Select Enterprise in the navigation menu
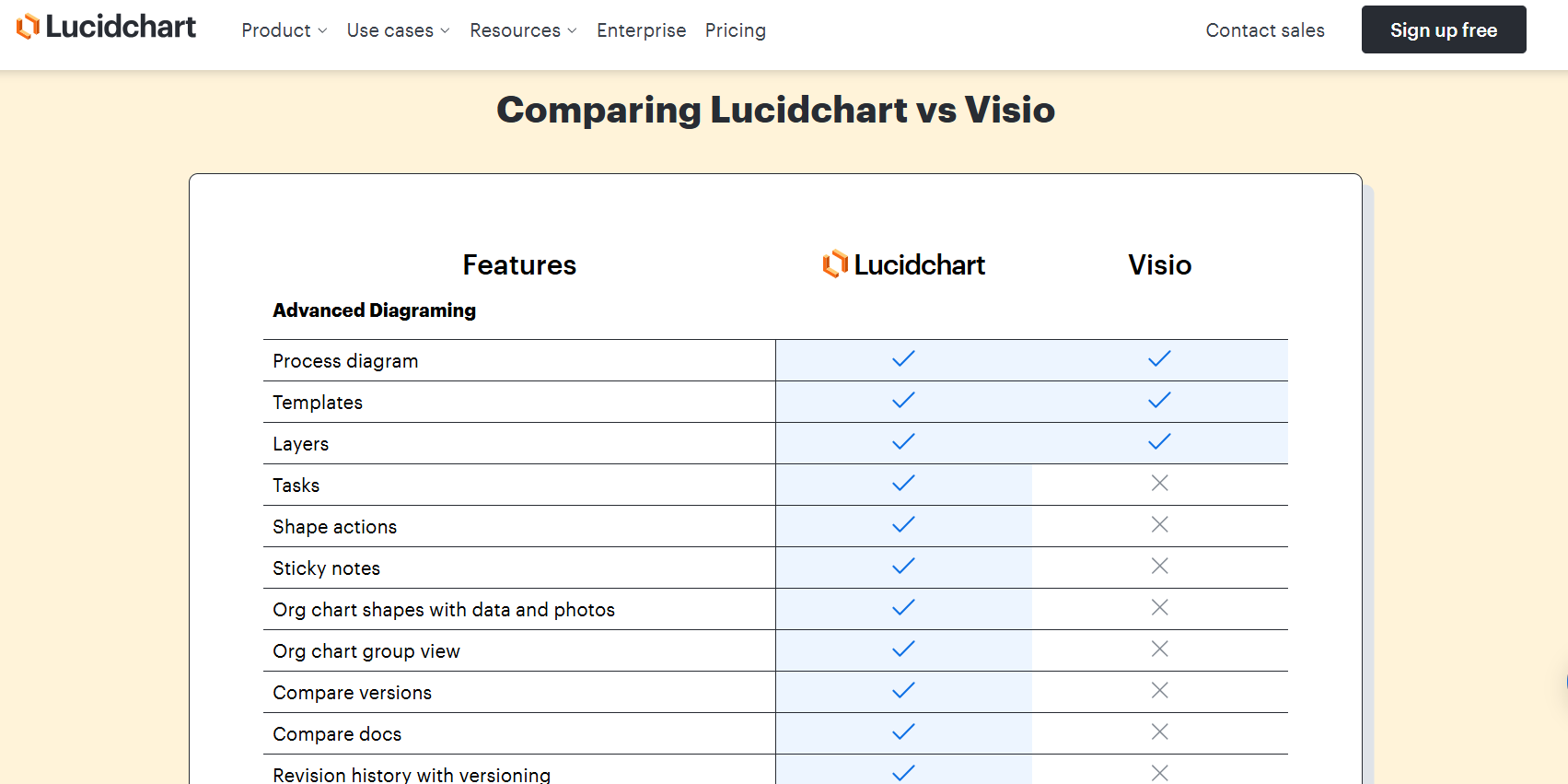Viewport: 1568px width, 784px height. pyautogui.click(x=641, y=30)
